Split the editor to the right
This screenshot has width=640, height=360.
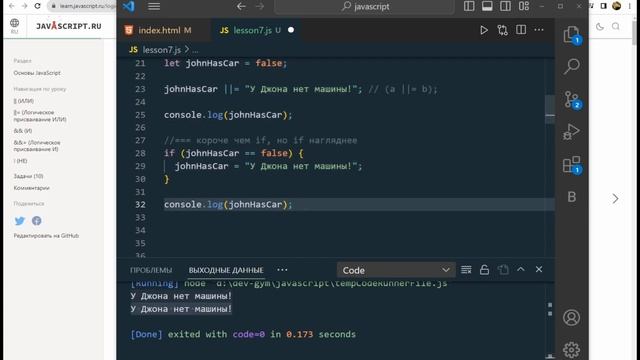click(x=521, y=30)
